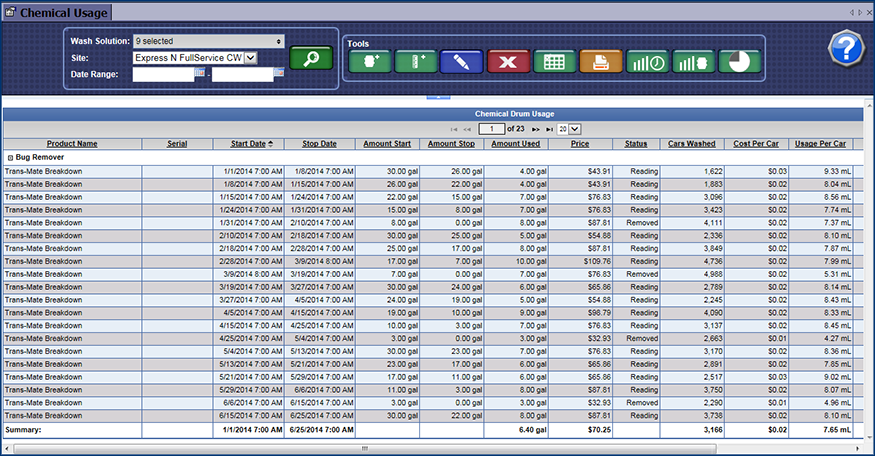Open the blue help question mark
This screenshot has height=456, width=875.
(x=845, y=48)
